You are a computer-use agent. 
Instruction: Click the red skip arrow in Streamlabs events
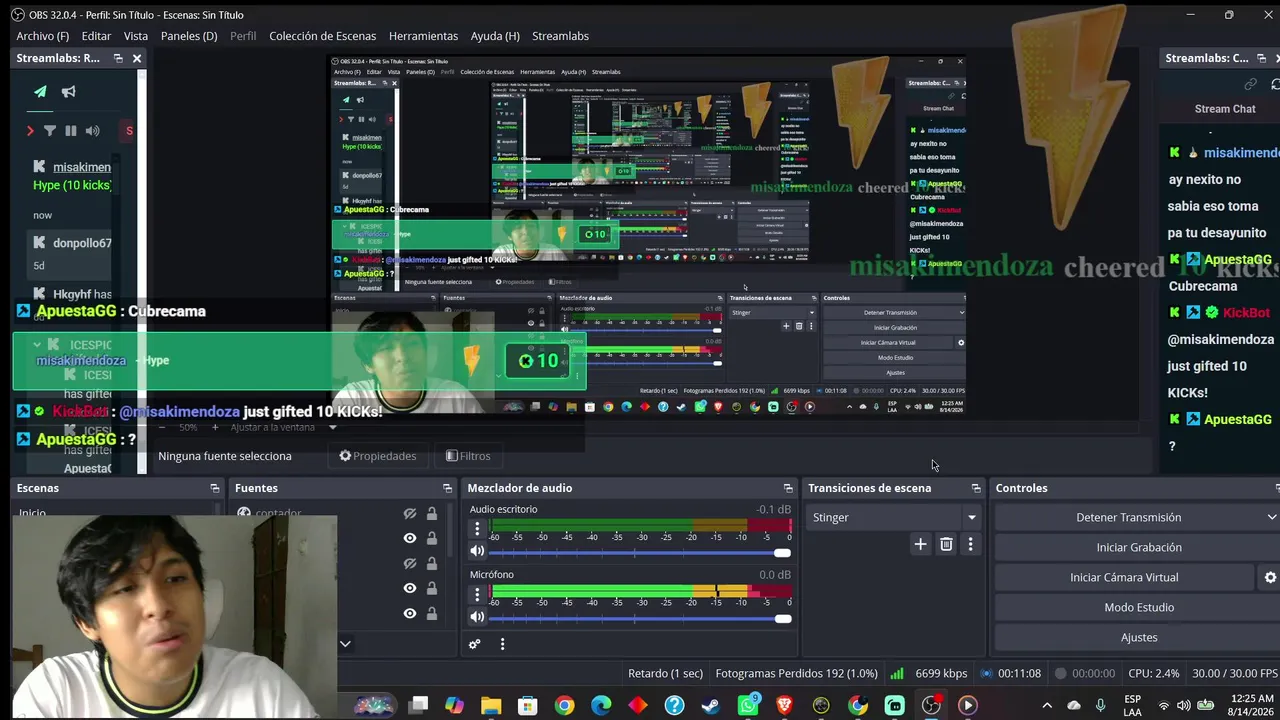click(x=30, y=131)
